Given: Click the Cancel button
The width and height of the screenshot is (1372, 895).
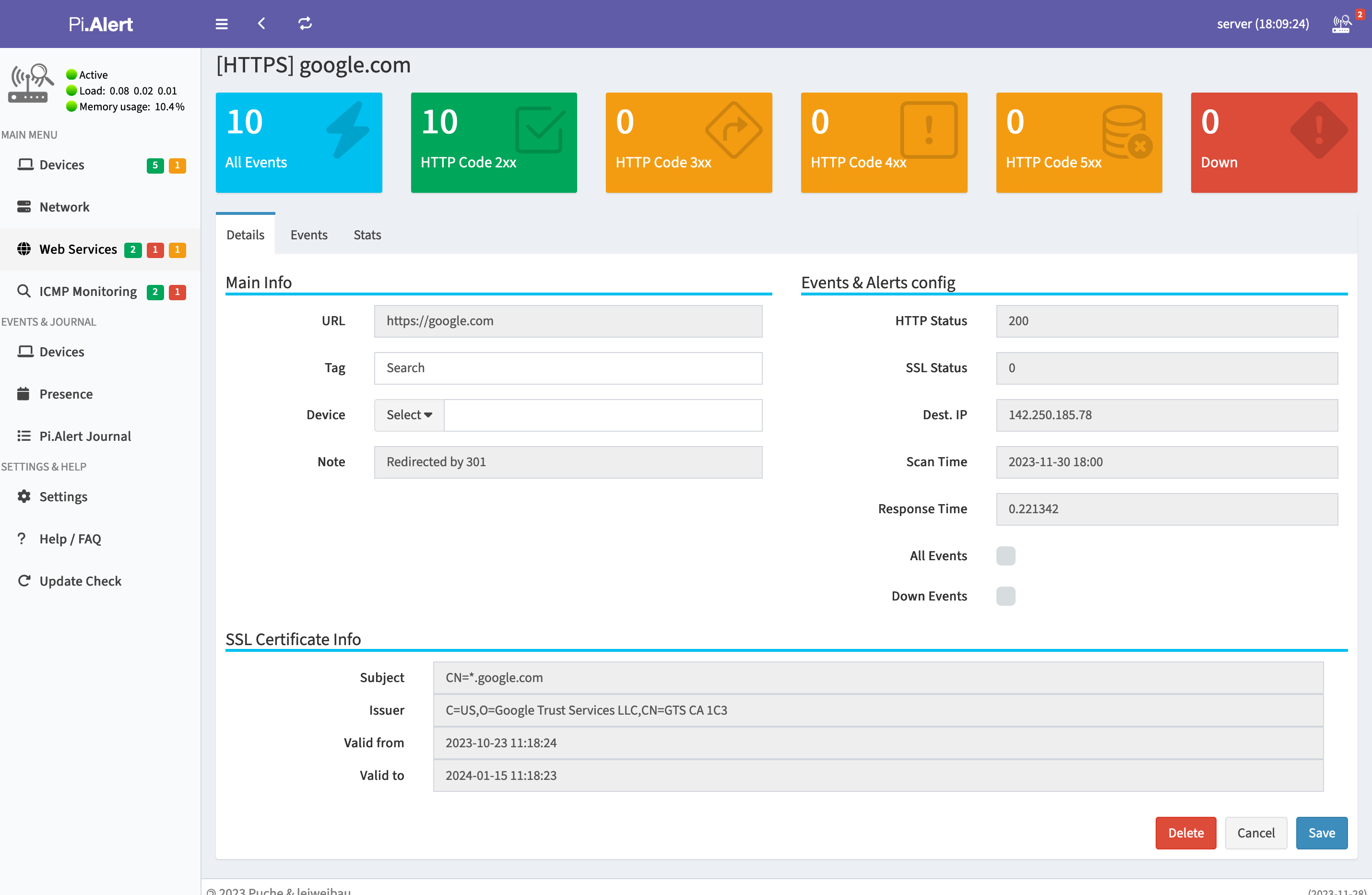Looking at the screenshot, I should point(1255,832).
